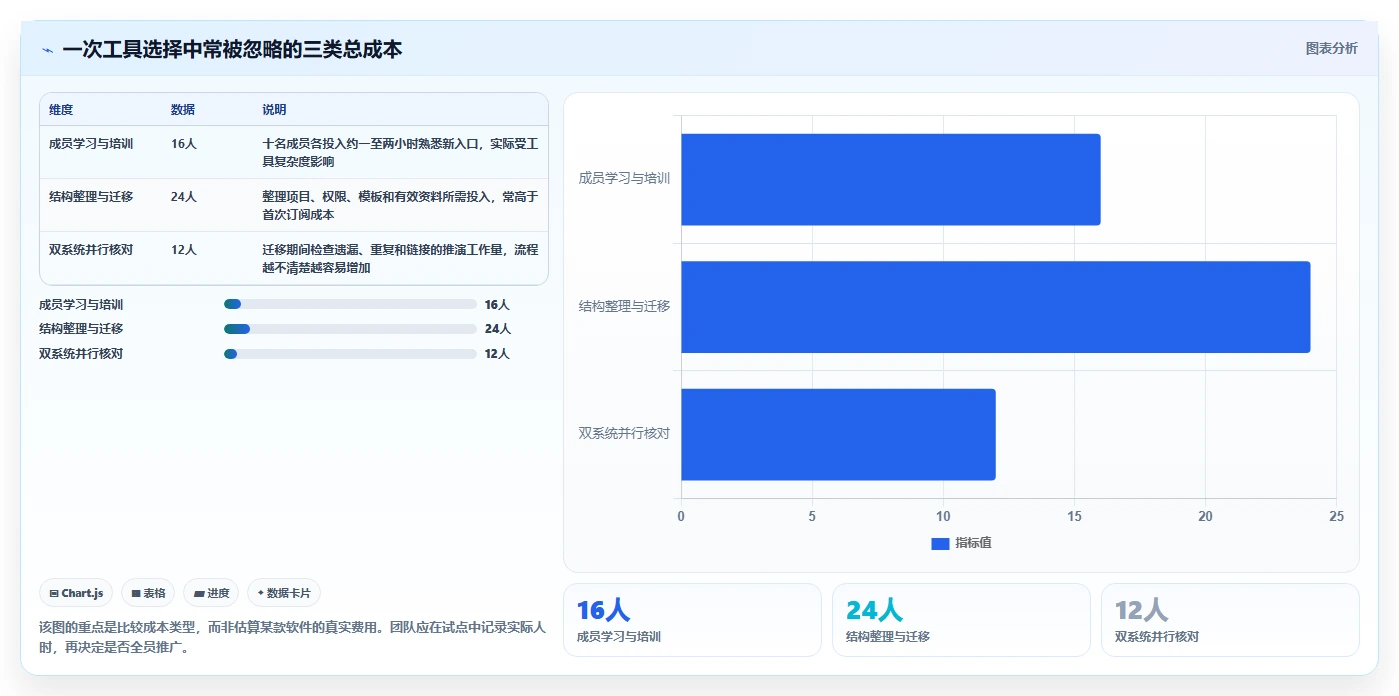1399x696 pixels.
Task: Click the 双系统并行核对 progress bar
Action: point(350,354)
